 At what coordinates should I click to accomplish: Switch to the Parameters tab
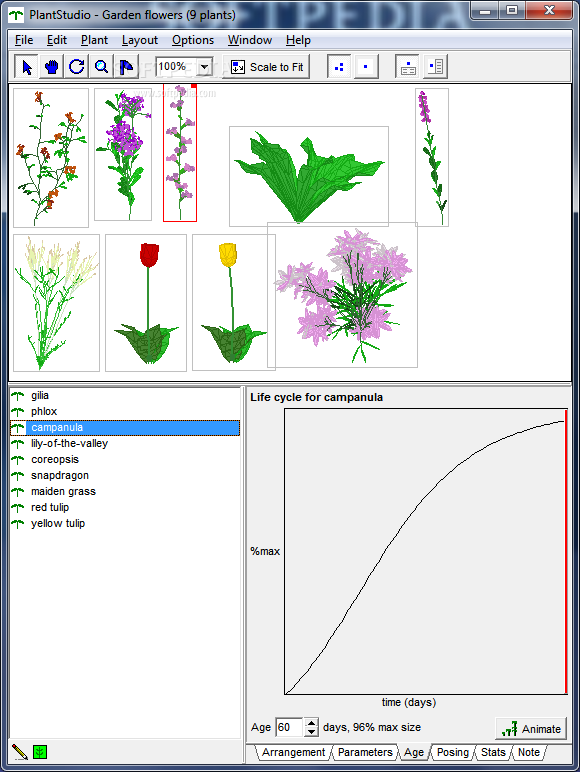(365, 752)
